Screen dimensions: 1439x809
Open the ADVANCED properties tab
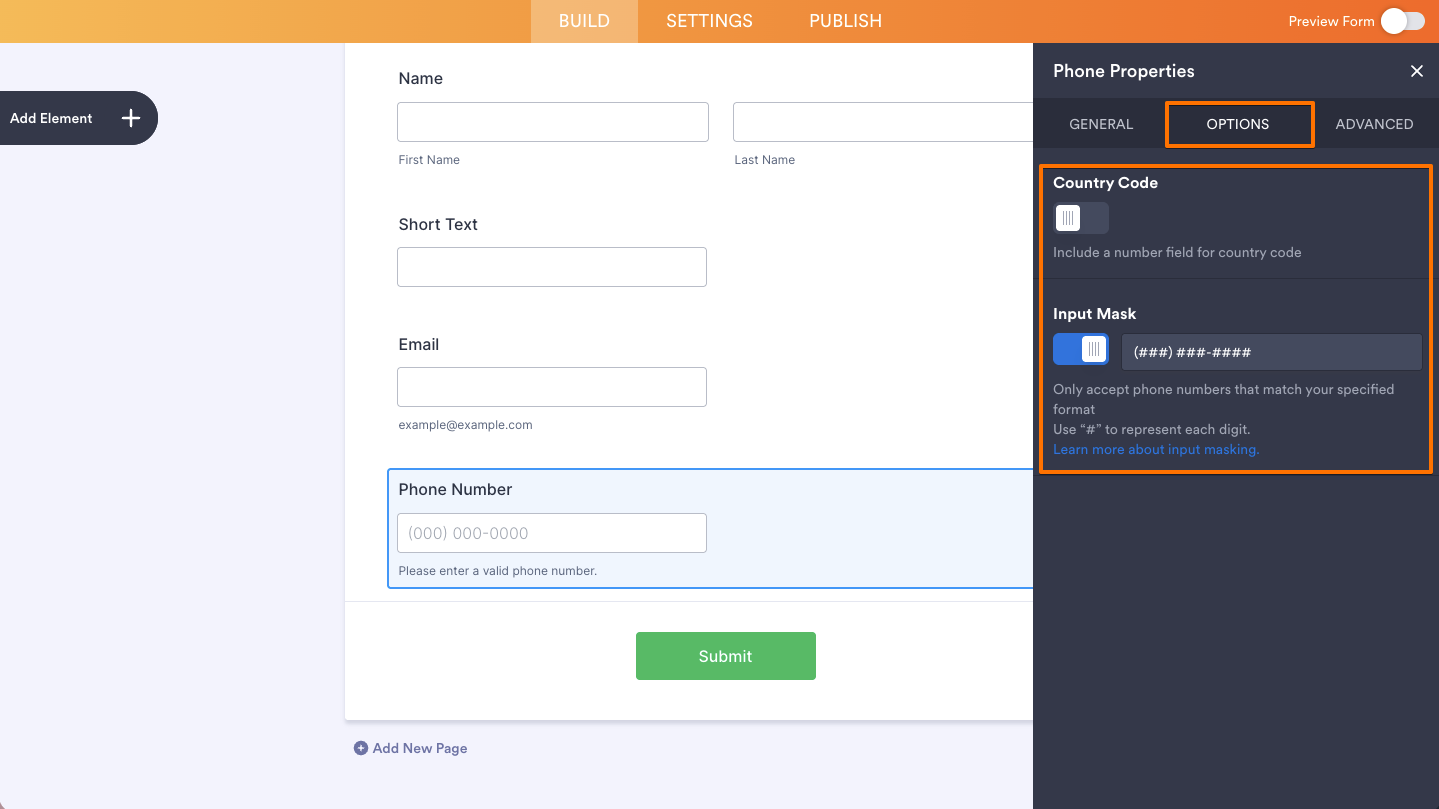pyautogui.click(x=1374, y=124)
